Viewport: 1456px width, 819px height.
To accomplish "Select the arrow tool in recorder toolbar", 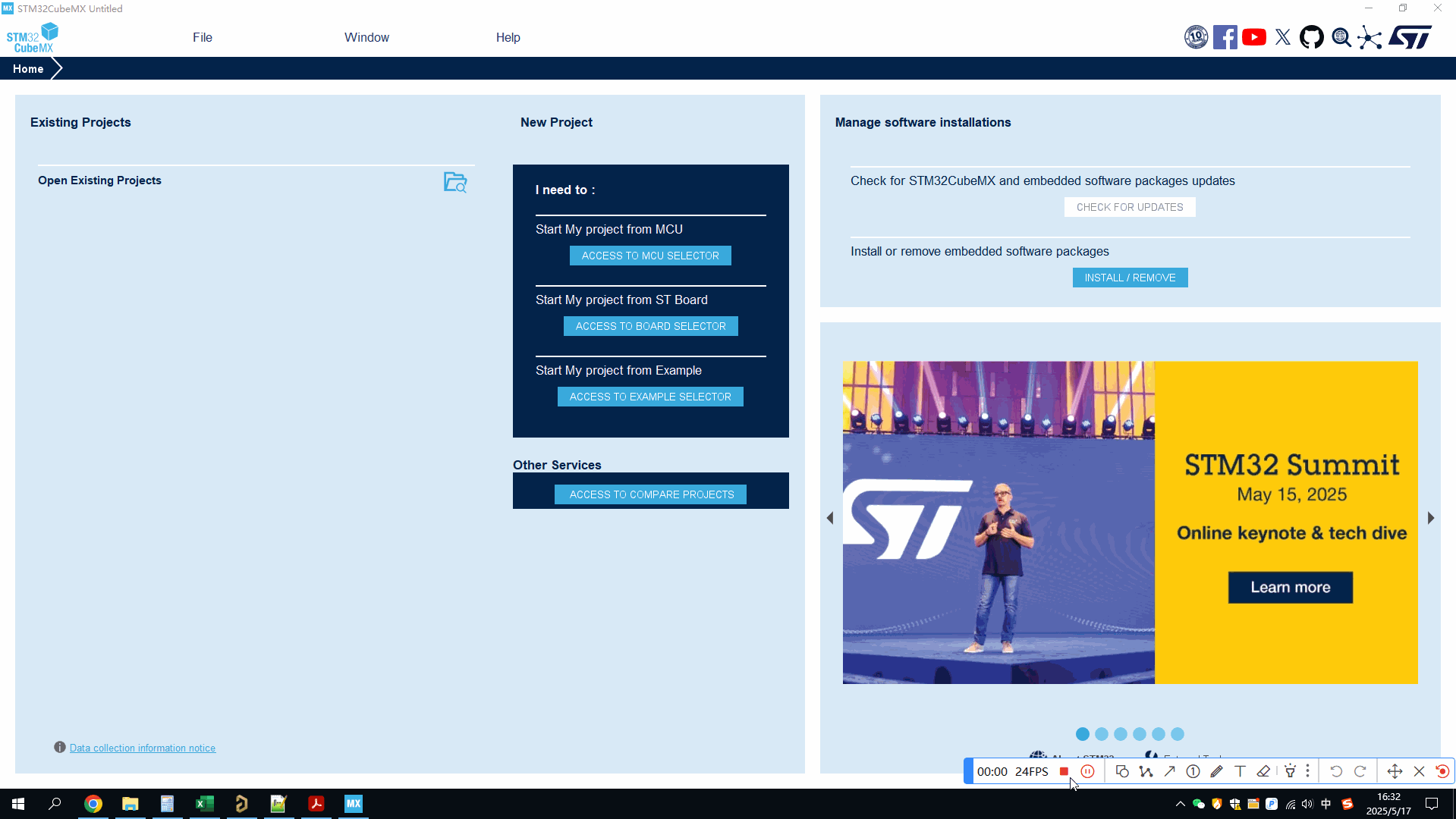I will 1169,771.
